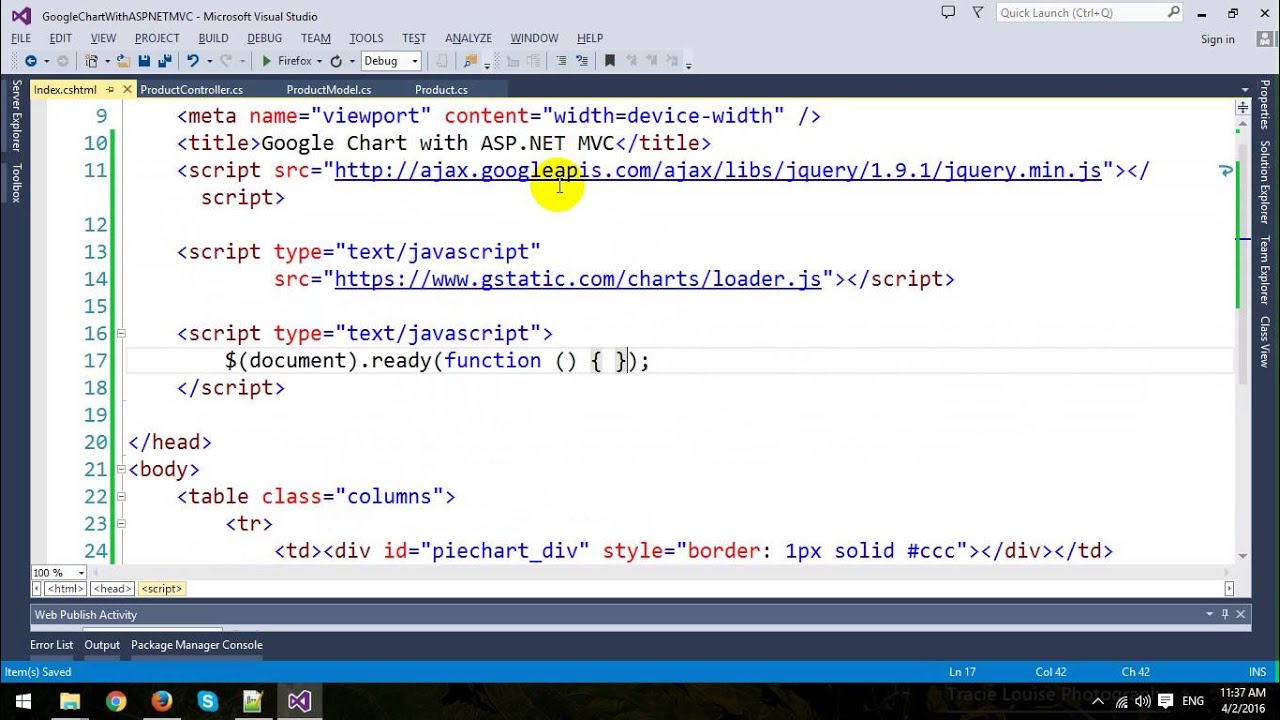This screenshot has width=1280, height=720.
Task: Click the Uncomment selected lines icon
Action: (x=582, y=61)
